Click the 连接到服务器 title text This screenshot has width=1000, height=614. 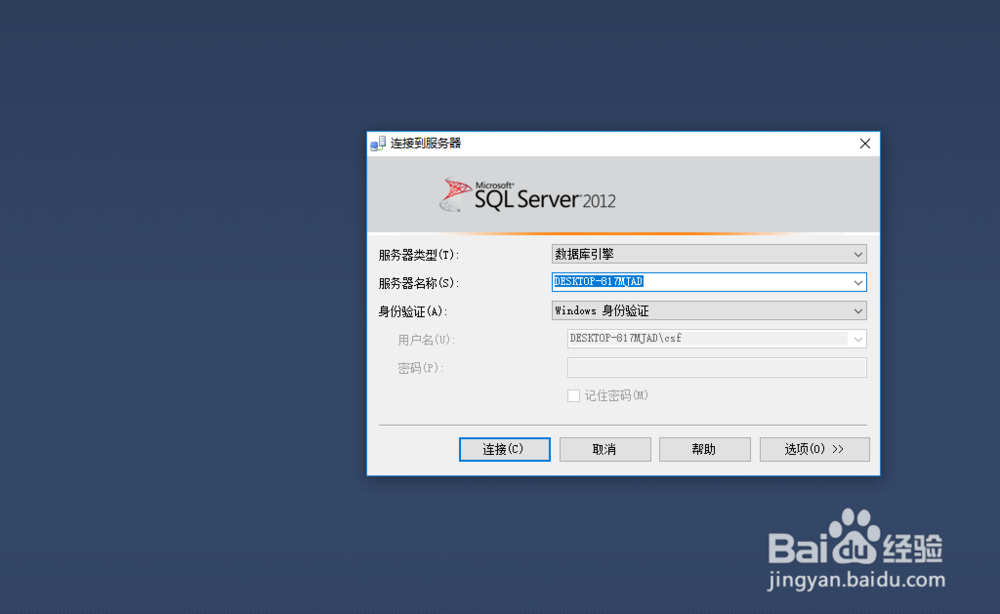click(425, 143)
